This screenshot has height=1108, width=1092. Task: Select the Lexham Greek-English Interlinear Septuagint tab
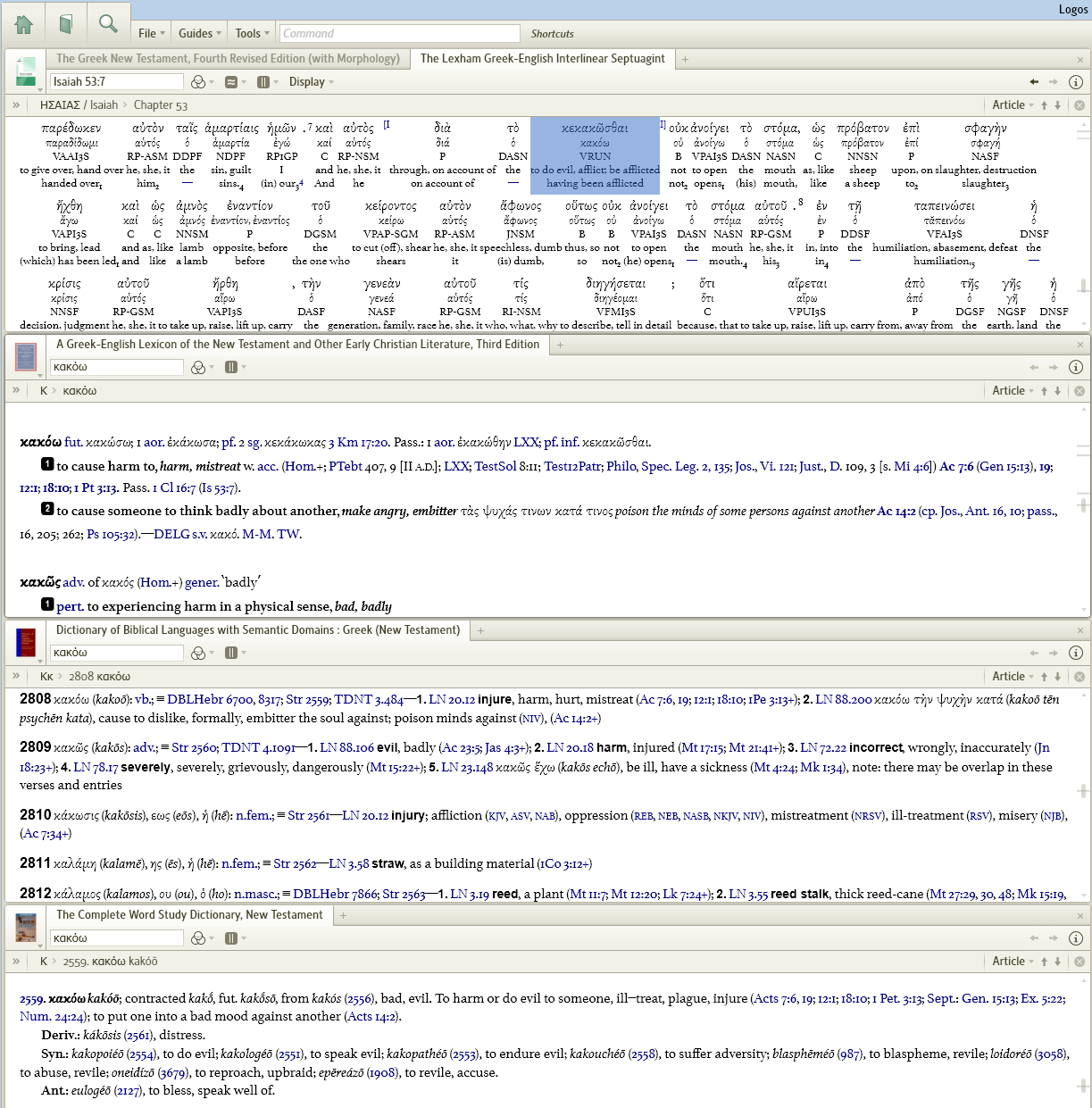tap(542, 59)
